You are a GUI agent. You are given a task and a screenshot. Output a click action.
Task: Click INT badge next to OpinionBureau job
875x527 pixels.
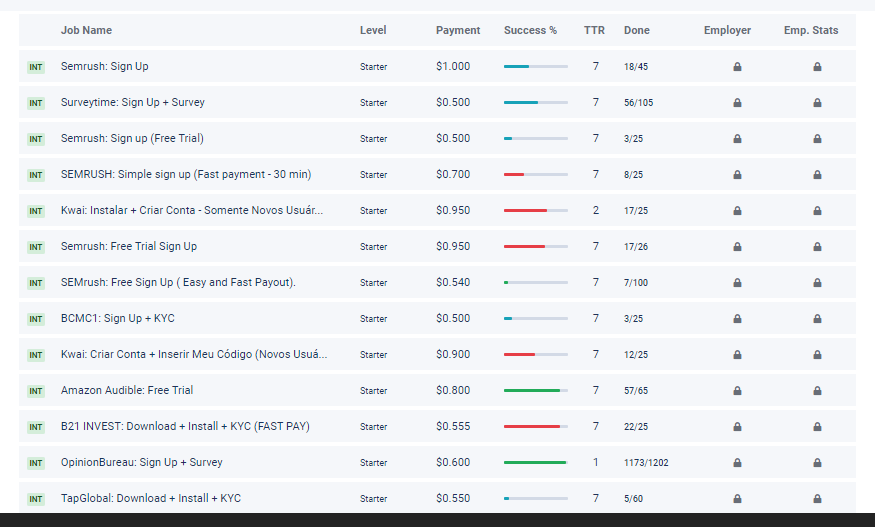click(36, 463)
